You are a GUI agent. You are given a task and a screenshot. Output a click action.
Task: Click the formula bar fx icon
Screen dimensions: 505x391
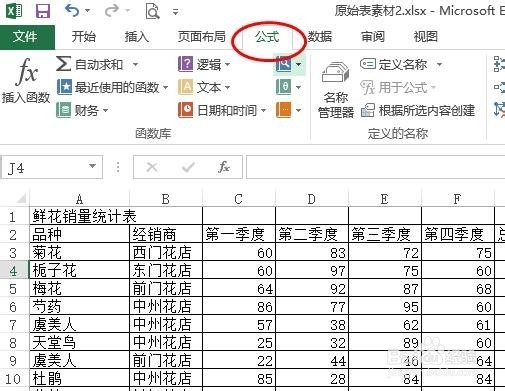[x=224, y=167]
